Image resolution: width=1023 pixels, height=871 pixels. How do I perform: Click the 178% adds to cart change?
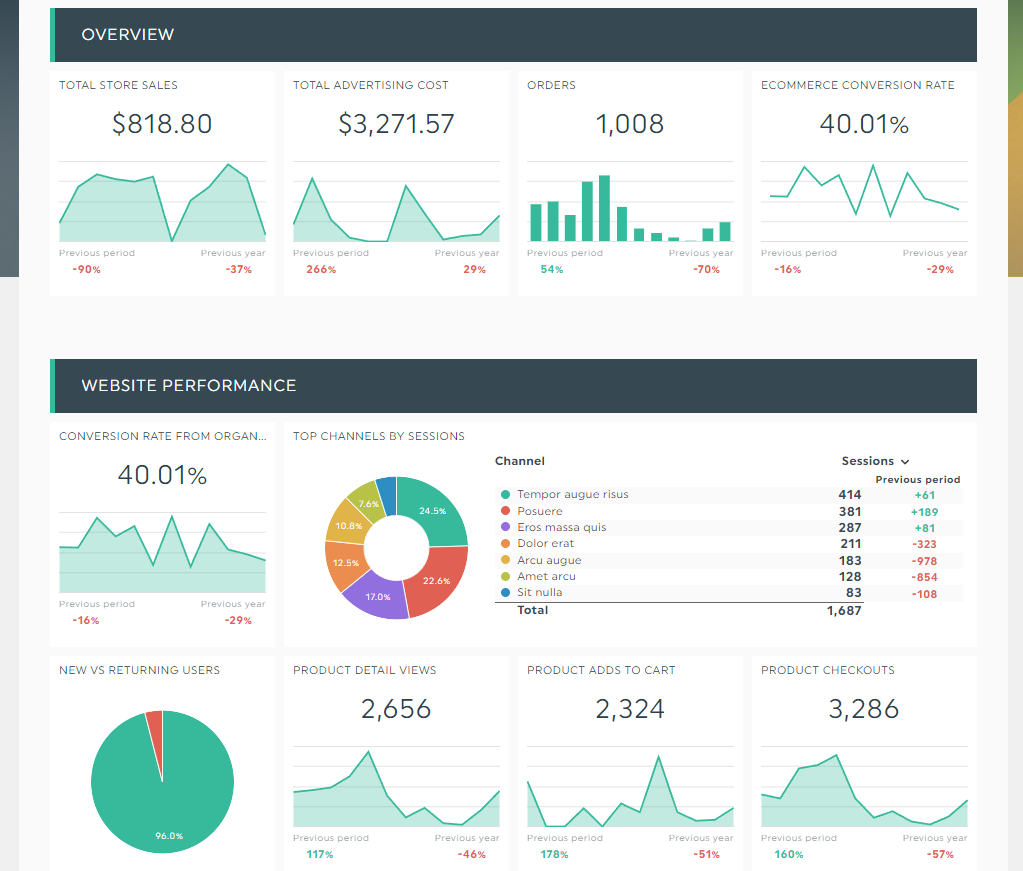coord(554,854)
